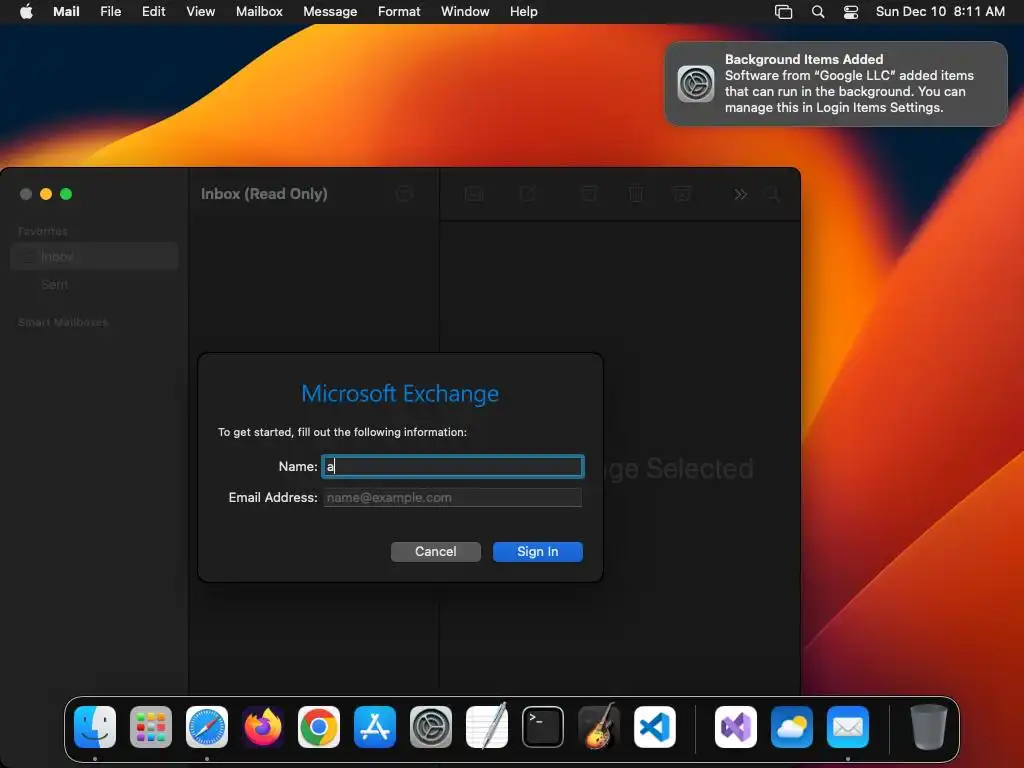Viewport: 1024px width, 768px height.
Task: Click the trash Delete icon in Mail toolbar
Action: 635,193
